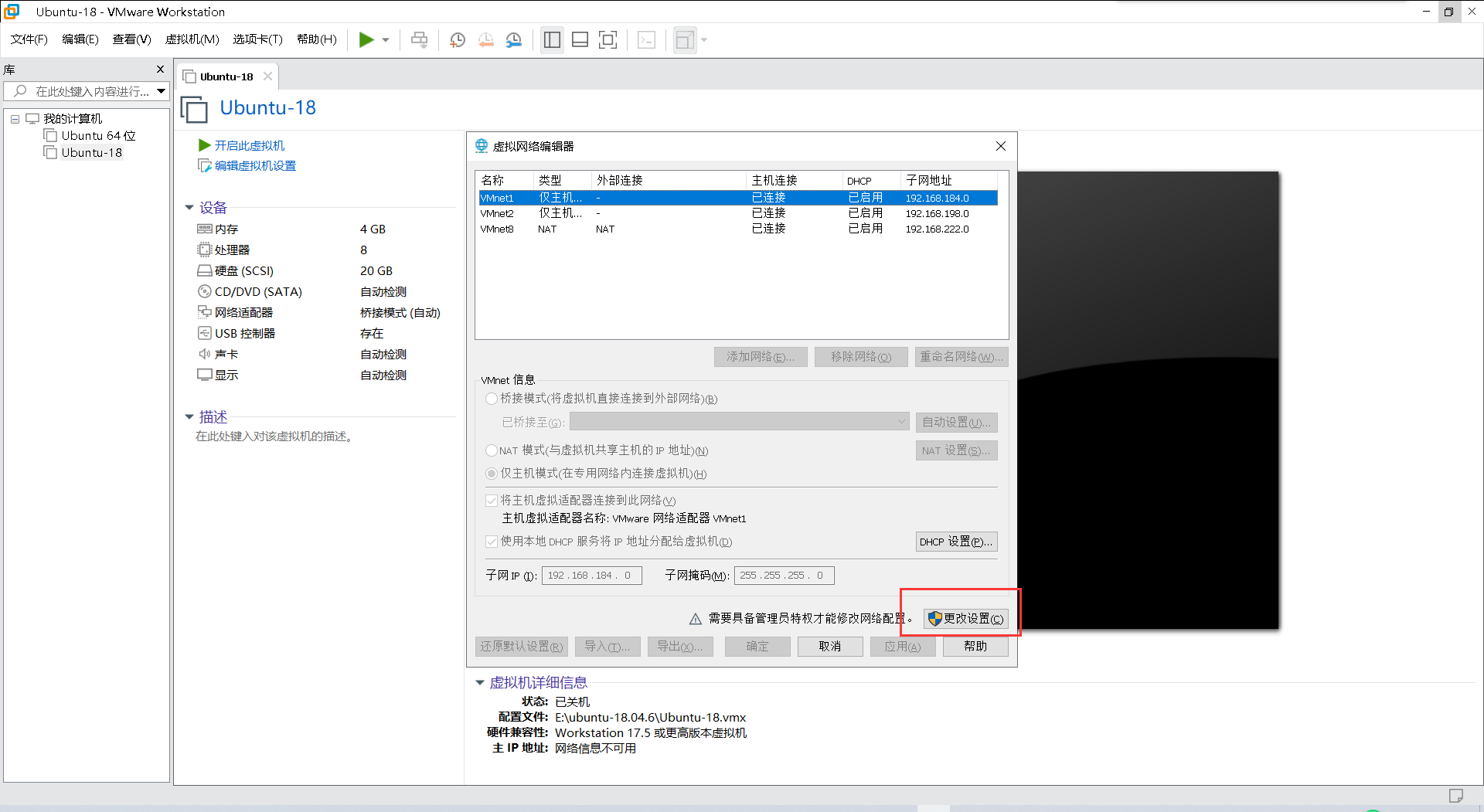
Task: Open 虚拟机(M) menu
Action: click(192, 39)
